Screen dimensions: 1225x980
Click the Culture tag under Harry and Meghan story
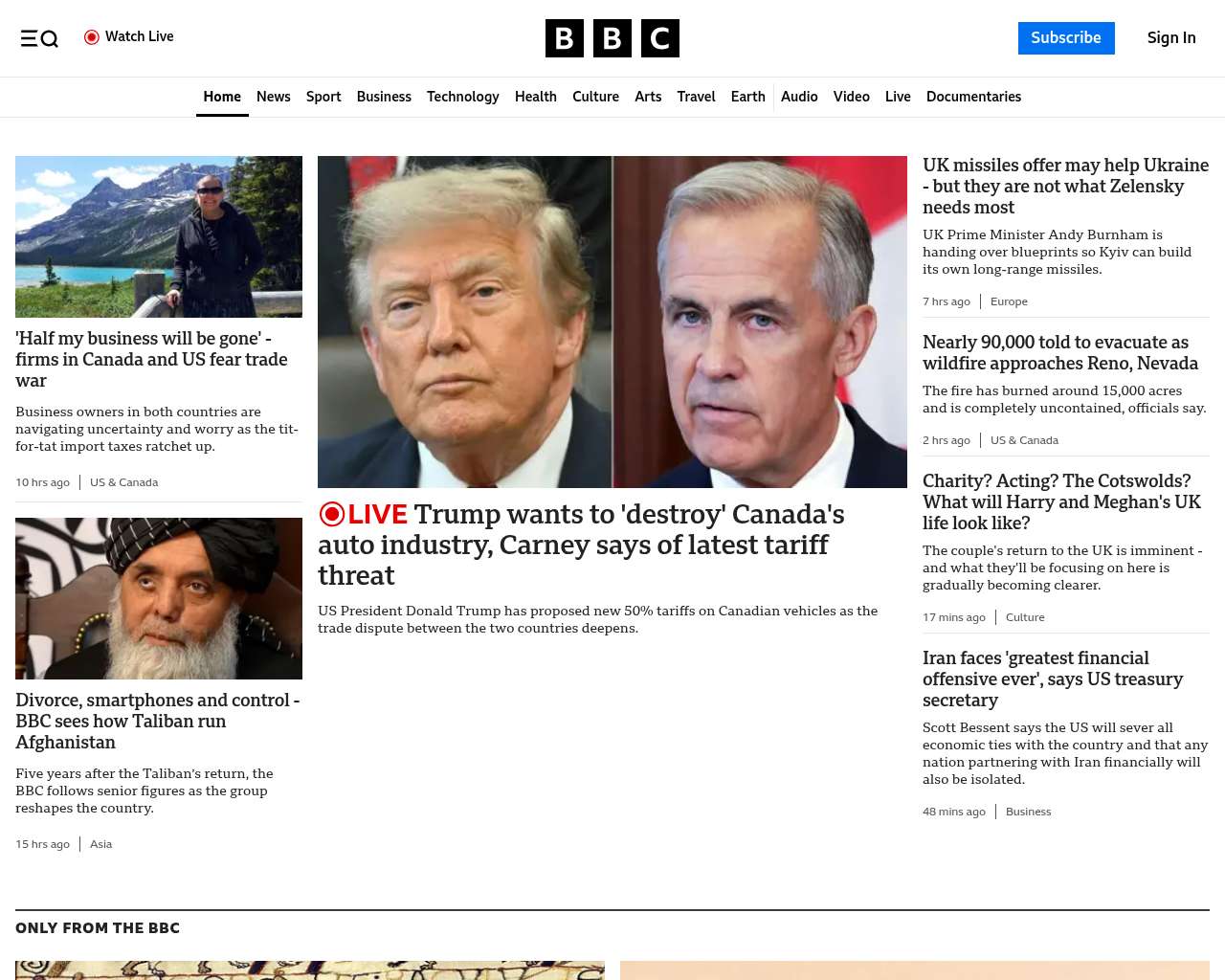(1025, 617)
